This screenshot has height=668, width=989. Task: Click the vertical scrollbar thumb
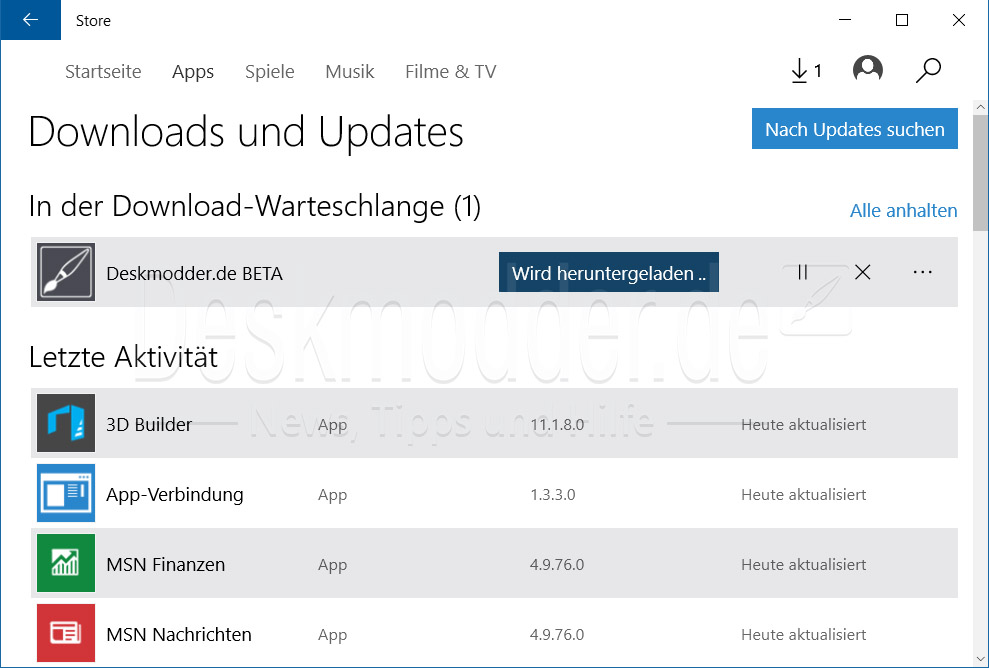click(x=980, y=173)
